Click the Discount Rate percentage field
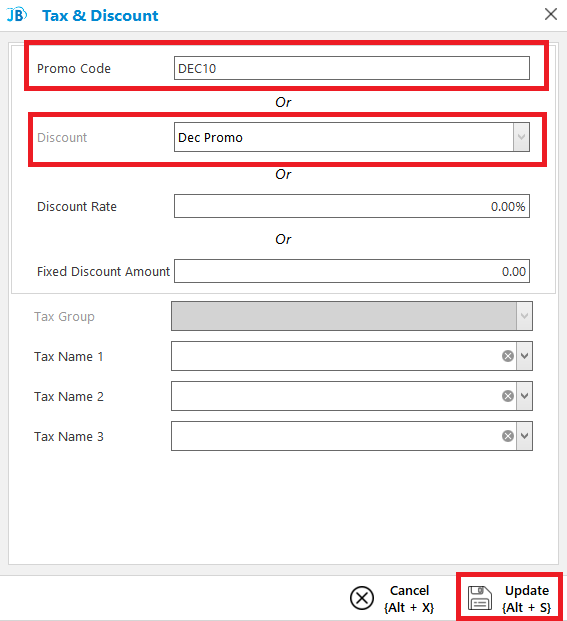 tap(352, 206)
